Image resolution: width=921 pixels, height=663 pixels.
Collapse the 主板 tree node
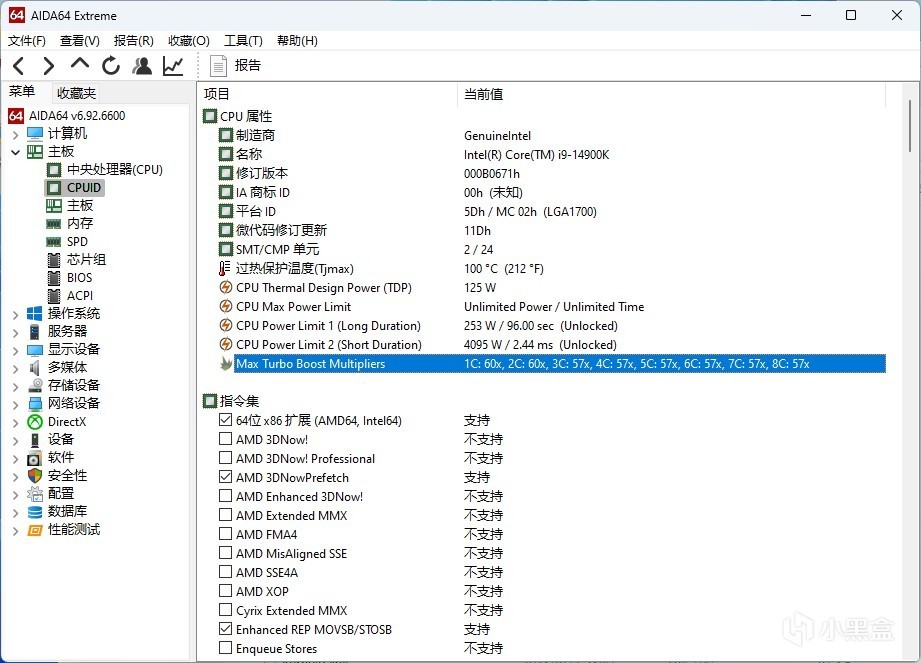[16, 152]
